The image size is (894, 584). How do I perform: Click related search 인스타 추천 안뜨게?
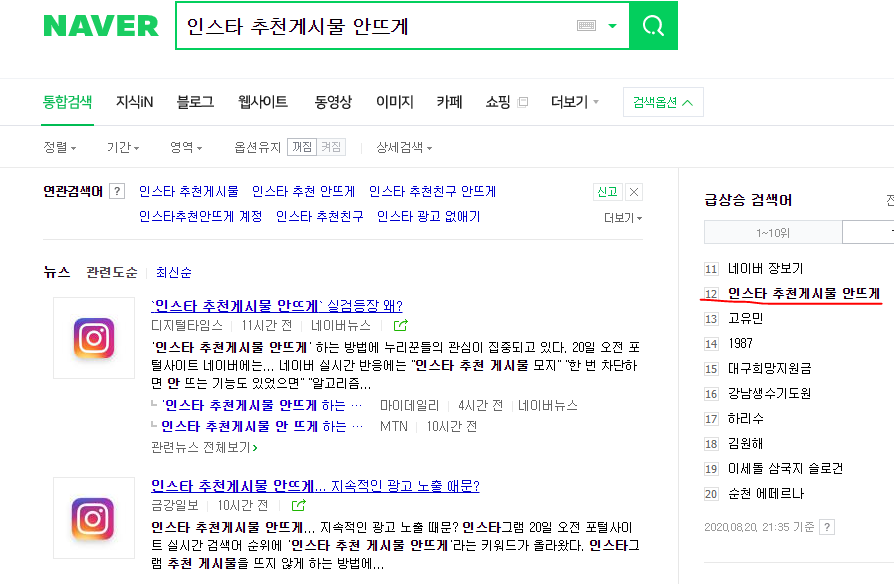pos(303,191)
